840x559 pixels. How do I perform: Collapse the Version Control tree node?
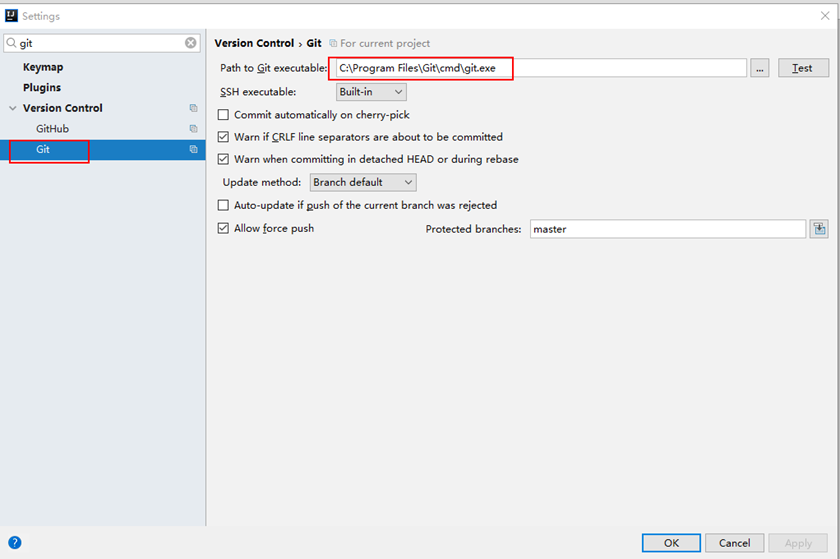[13, 108]
